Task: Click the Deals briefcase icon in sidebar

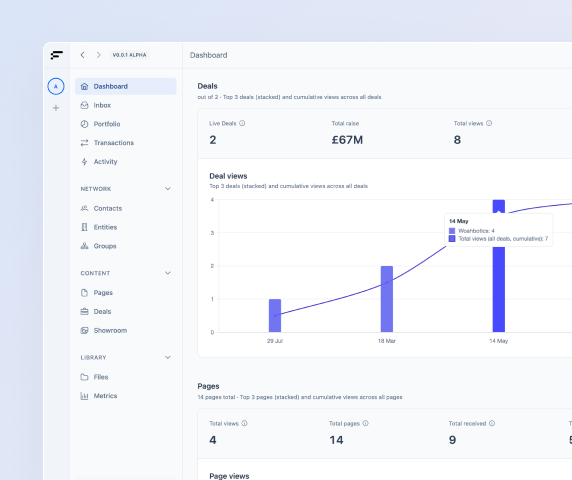Action: [84, 311]
